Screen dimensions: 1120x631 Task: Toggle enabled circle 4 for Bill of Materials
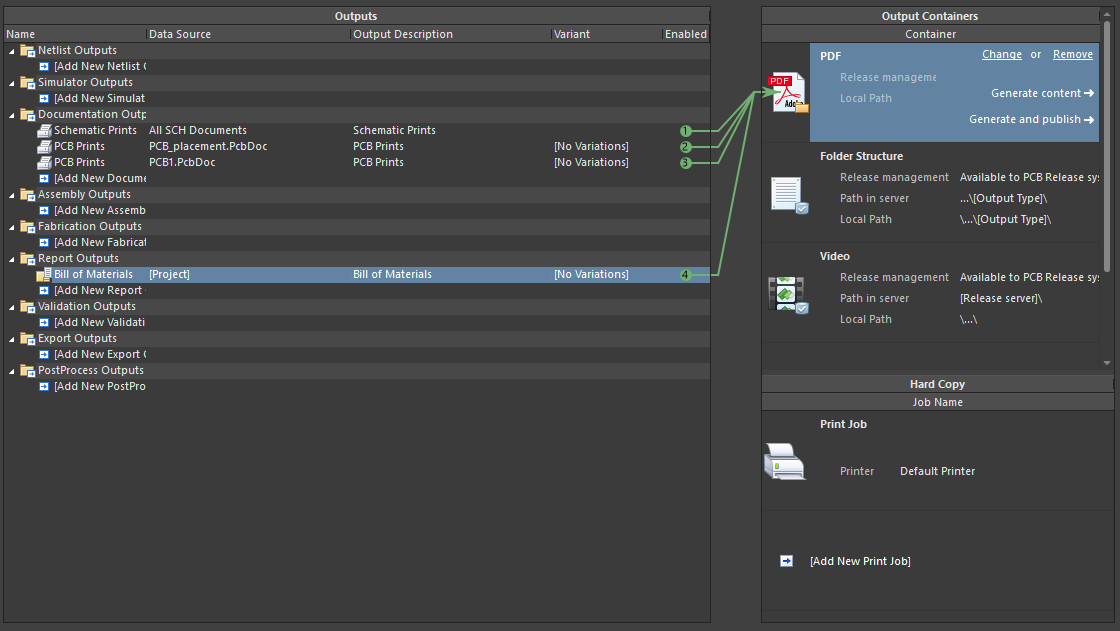(685, 275)
